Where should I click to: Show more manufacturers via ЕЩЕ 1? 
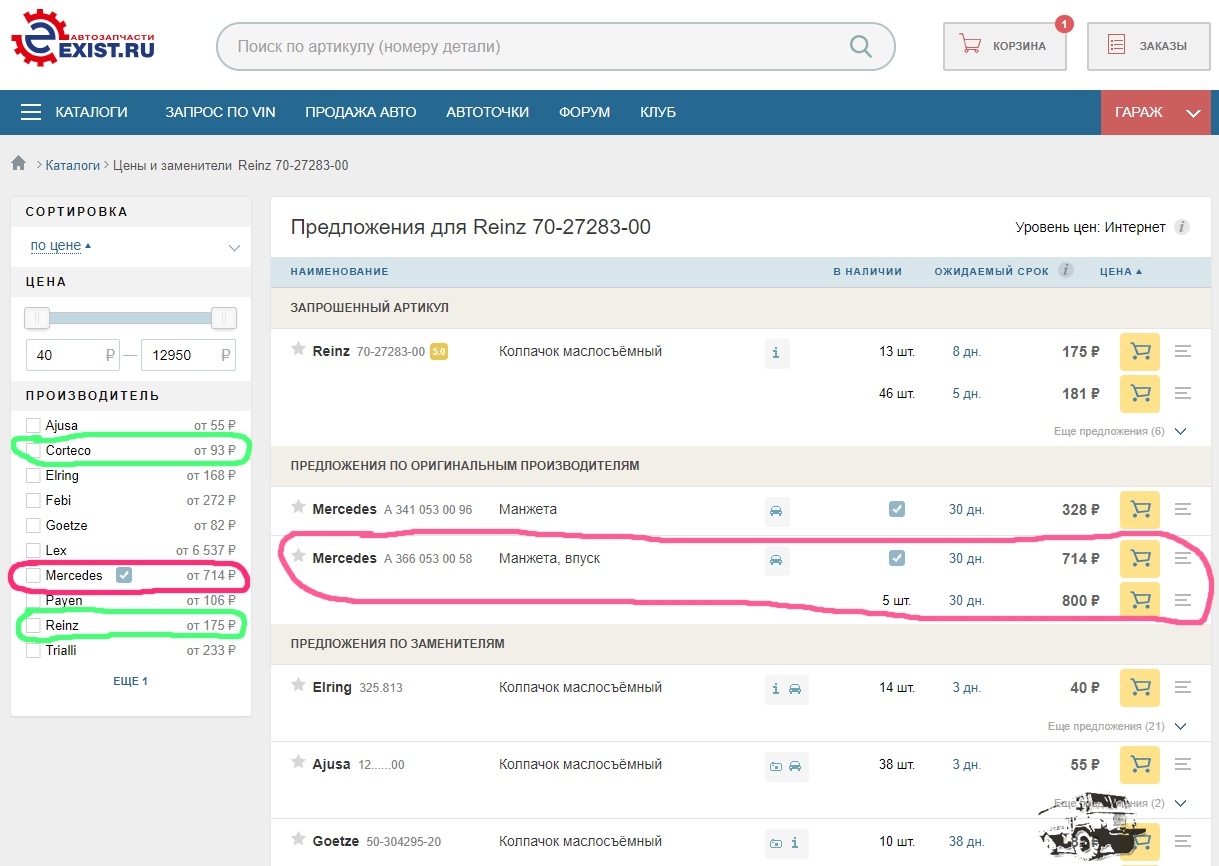pos(130,681)
